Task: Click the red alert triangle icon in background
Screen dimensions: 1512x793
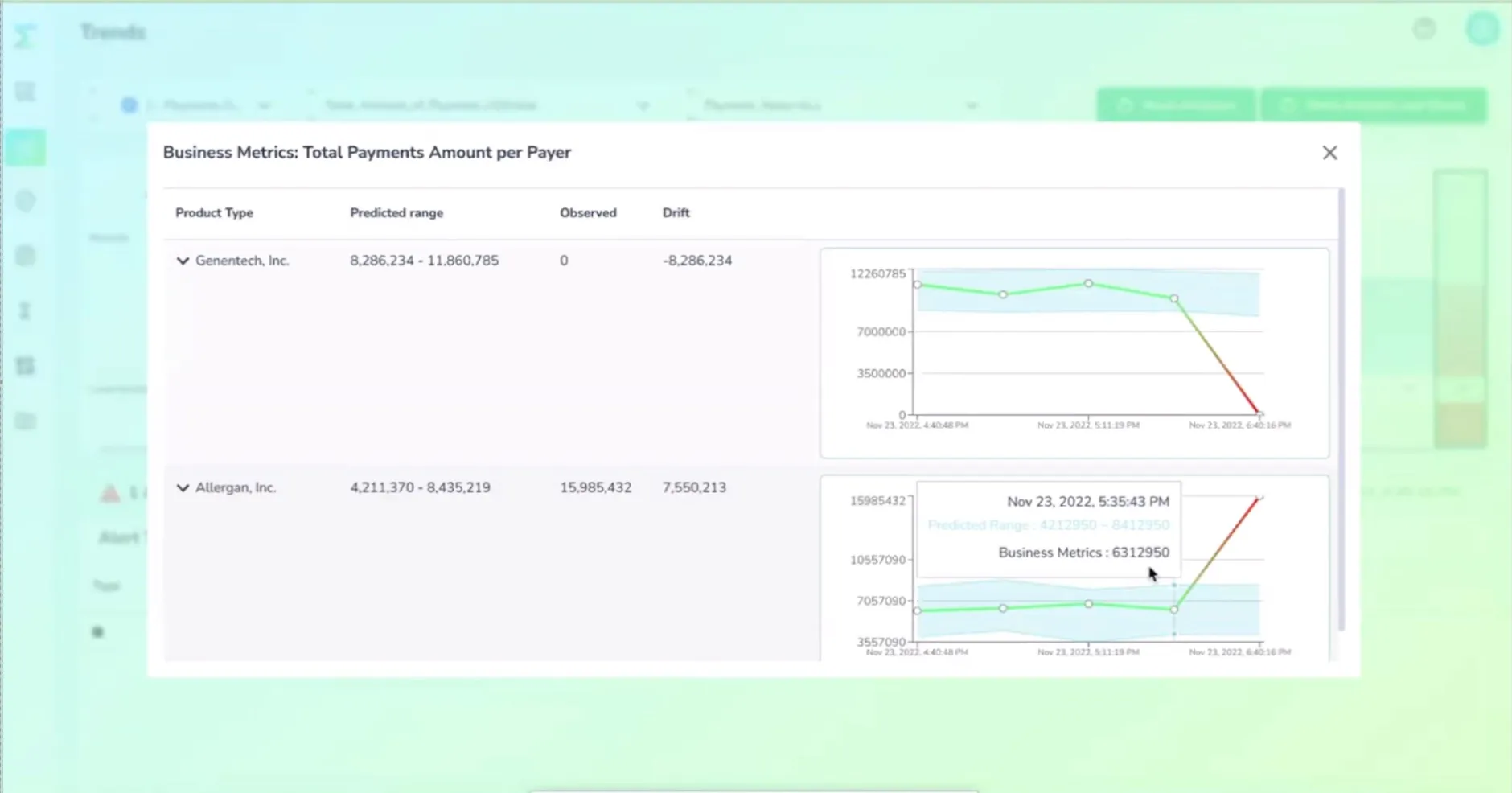Action: click(x=110, y=493)
